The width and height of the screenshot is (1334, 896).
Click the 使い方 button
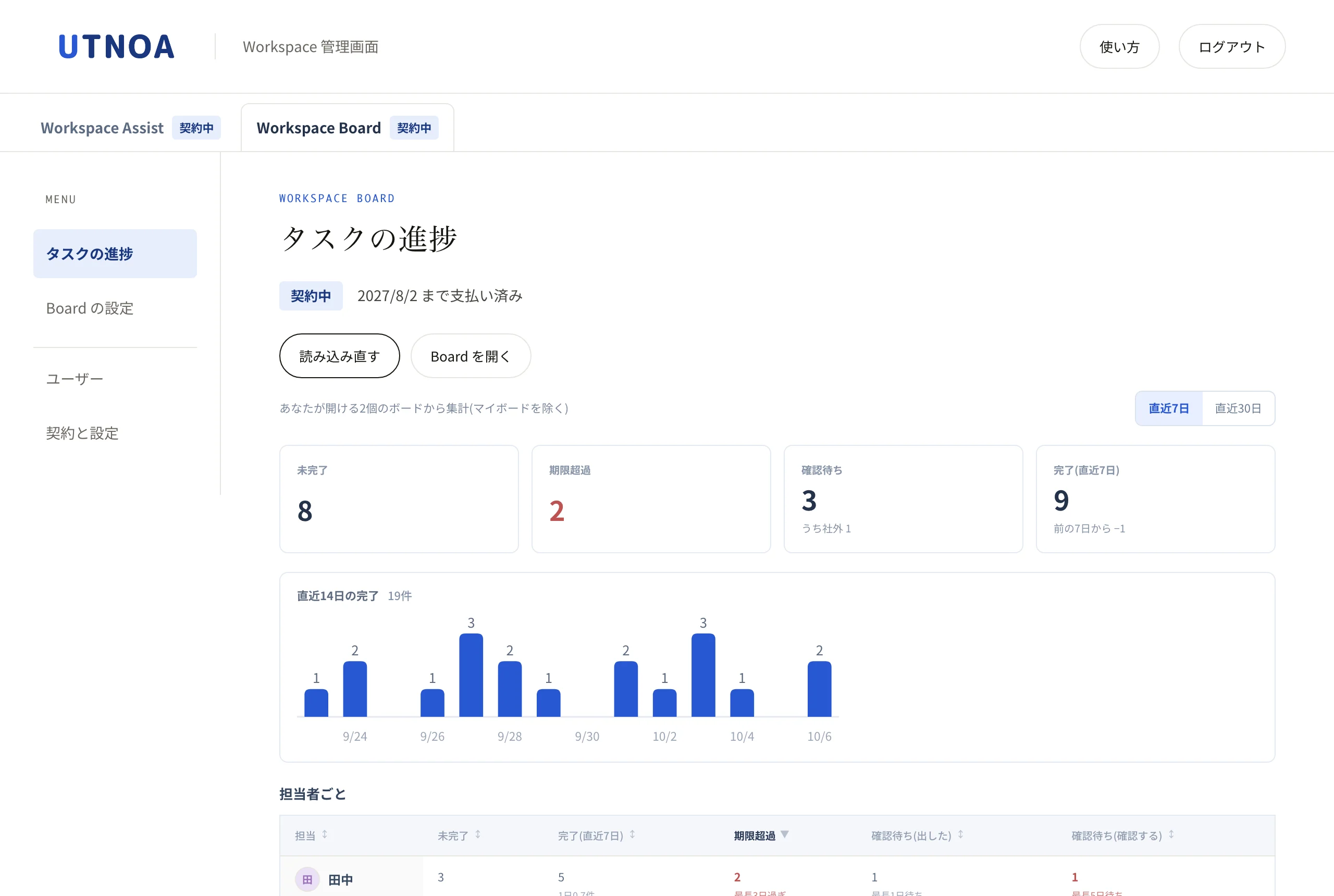tap(1119, 46)
